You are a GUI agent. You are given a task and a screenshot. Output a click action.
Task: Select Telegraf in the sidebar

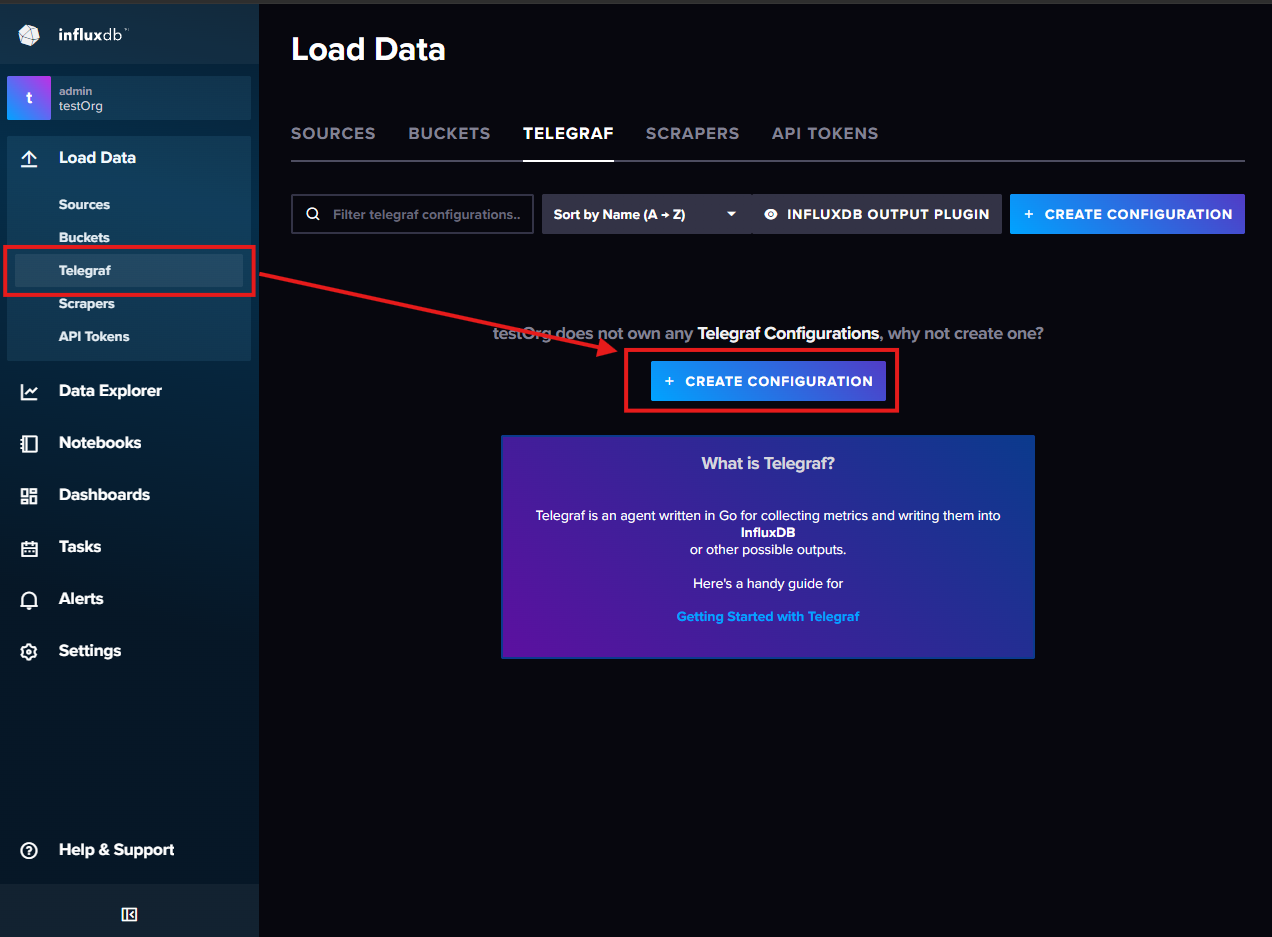click(129, 270)
